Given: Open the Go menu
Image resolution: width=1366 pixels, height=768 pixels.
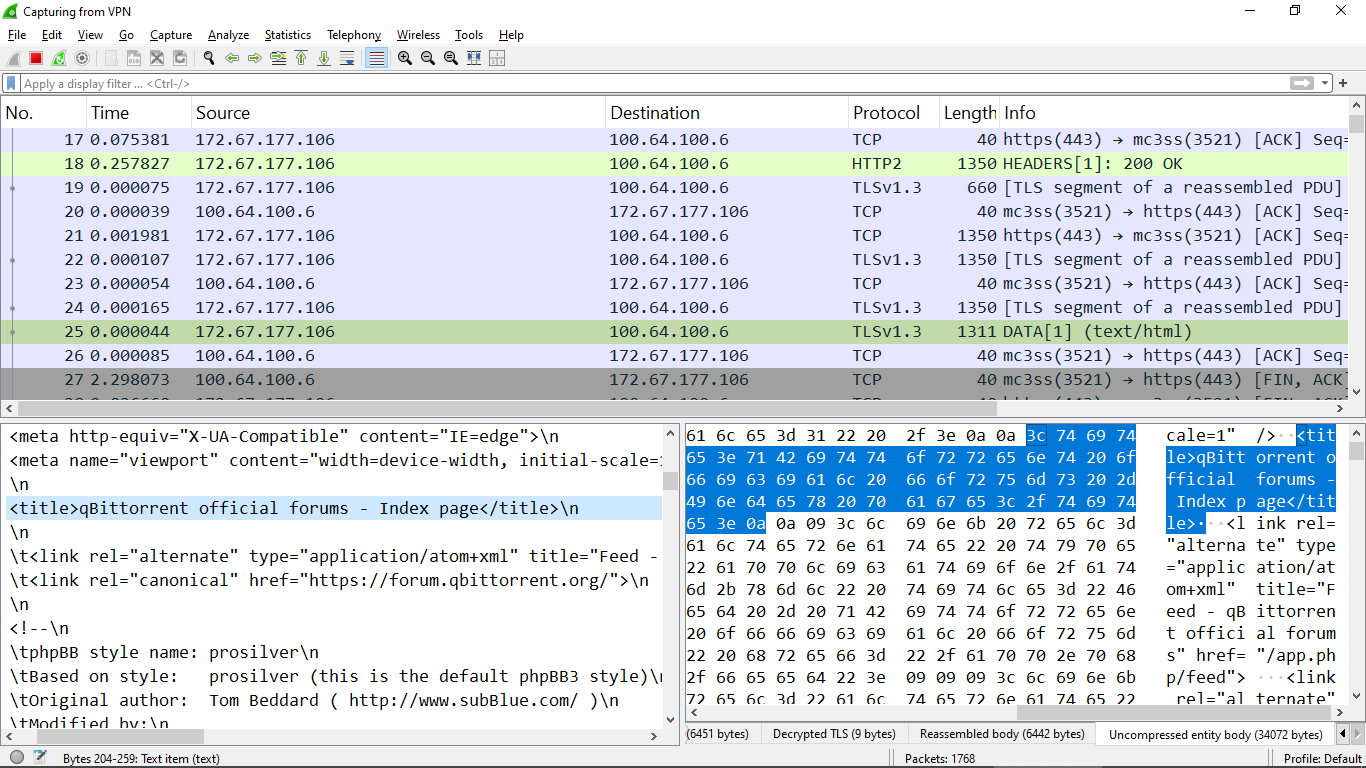Looking at the screenshot, I should coord(126,35).
